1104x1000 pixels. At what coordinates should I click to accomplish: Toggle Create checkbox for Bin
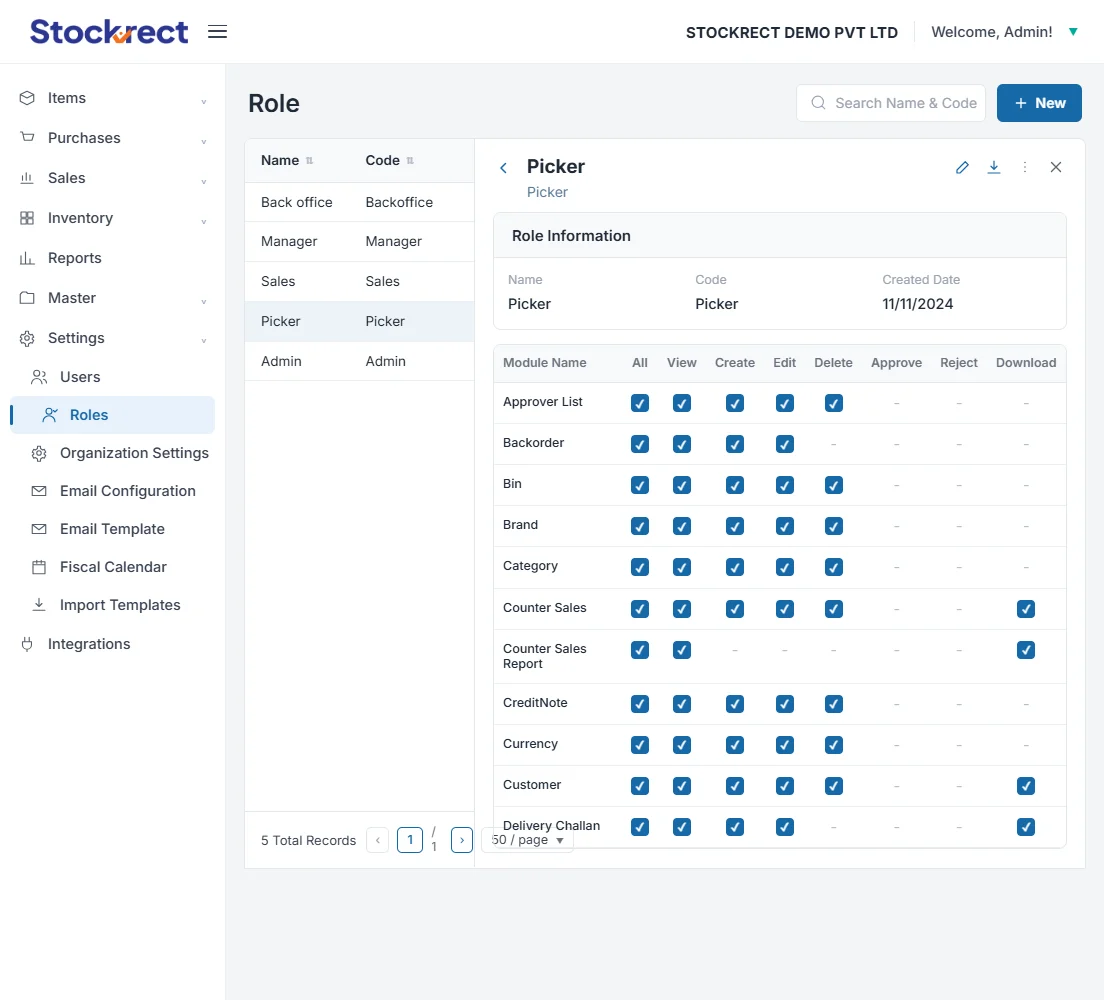(734, 485)
